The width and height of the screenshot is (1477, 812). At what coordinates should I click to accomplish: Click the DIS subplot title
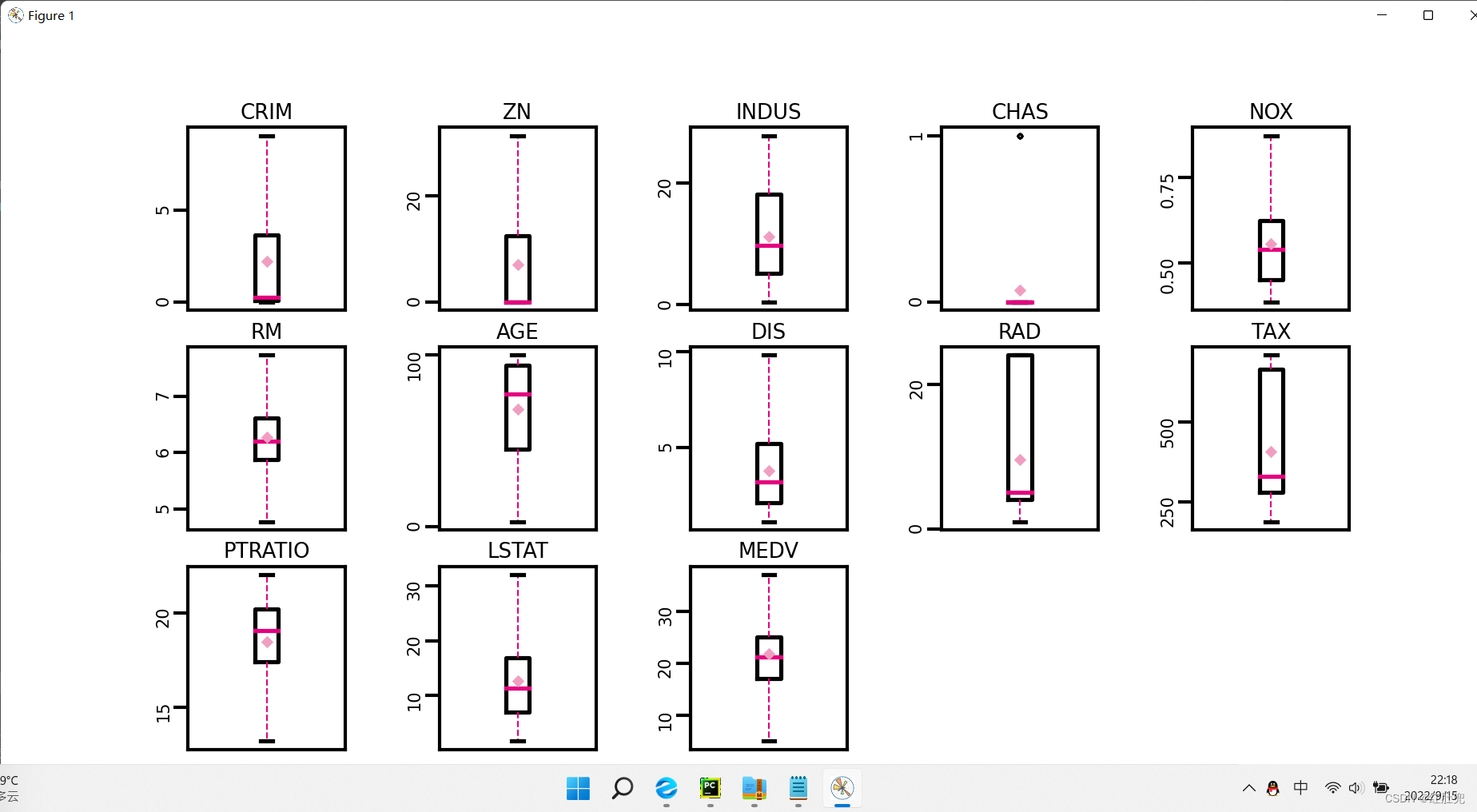(768, 332)
